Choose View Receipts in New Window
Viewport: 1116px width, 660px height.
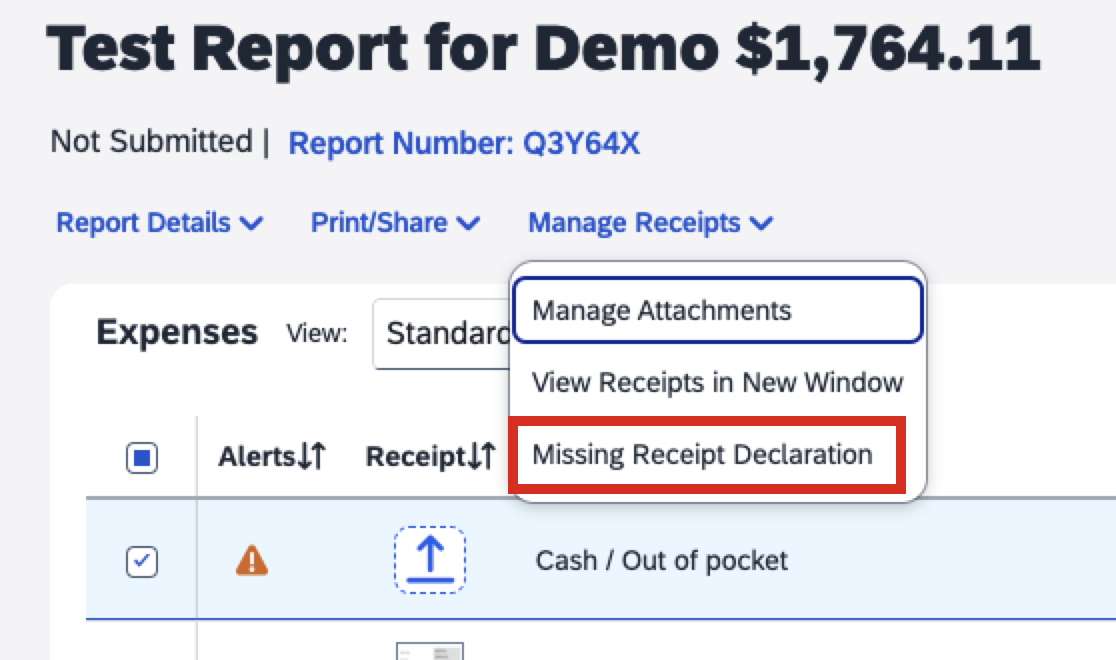coord(717,382)
